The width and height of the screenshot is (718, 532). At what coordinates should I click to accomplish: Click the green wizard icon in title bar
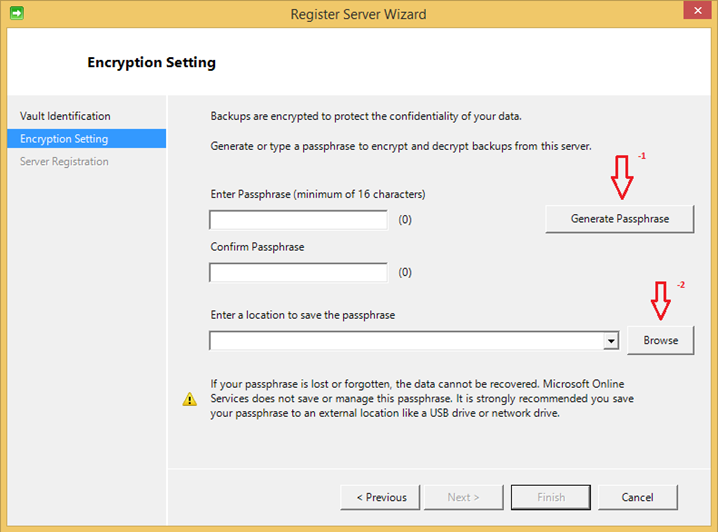pos(17,13)
